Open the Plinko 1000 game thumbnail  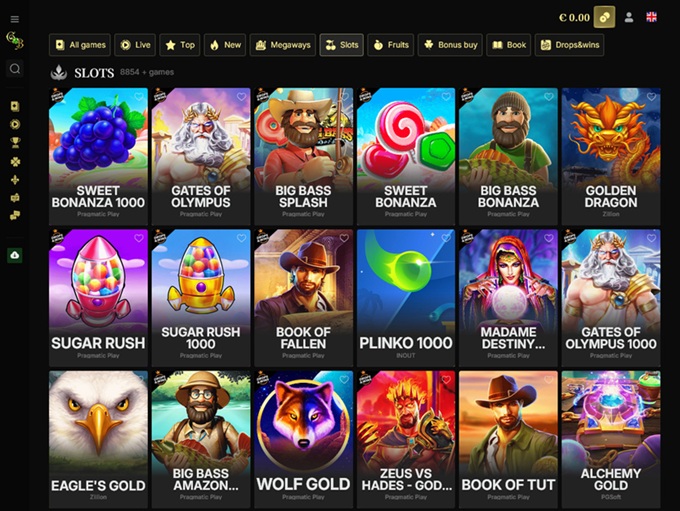click(x=406, y=298)
